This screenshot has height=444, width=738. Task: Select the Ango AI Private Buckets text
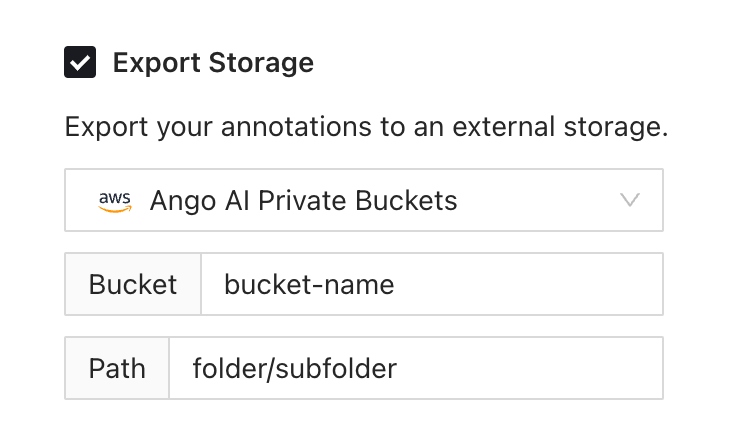click(303, 200)
